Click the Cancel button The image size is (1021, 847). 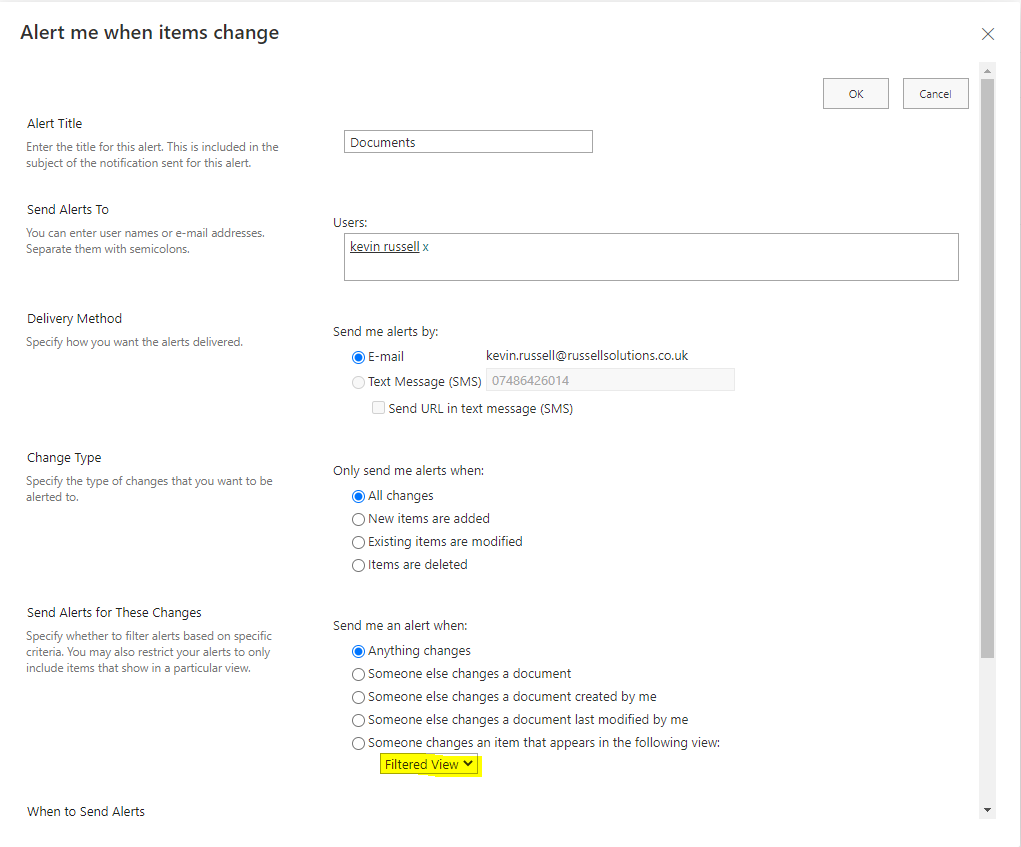click(x=935, y=94)
